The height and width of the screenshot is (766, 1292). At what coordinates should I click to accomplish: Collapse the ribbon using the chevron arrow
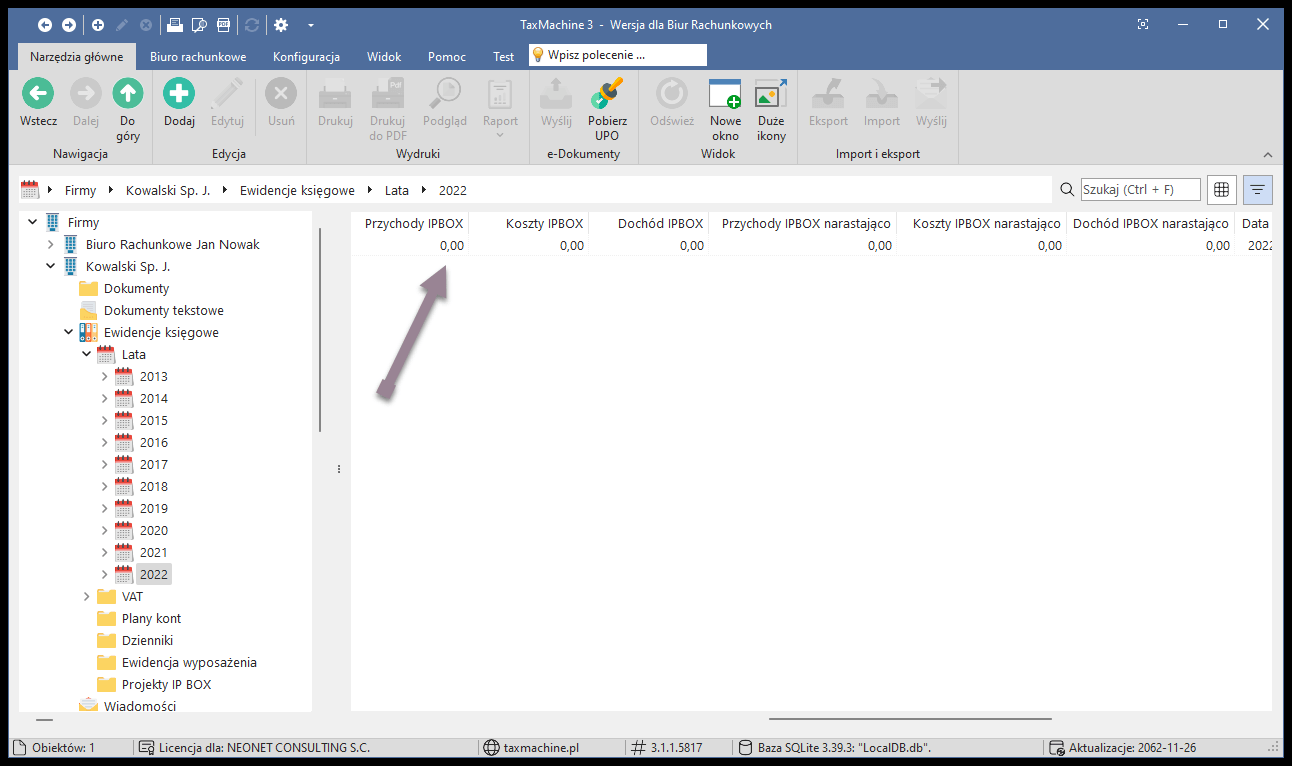(1268, 155)
